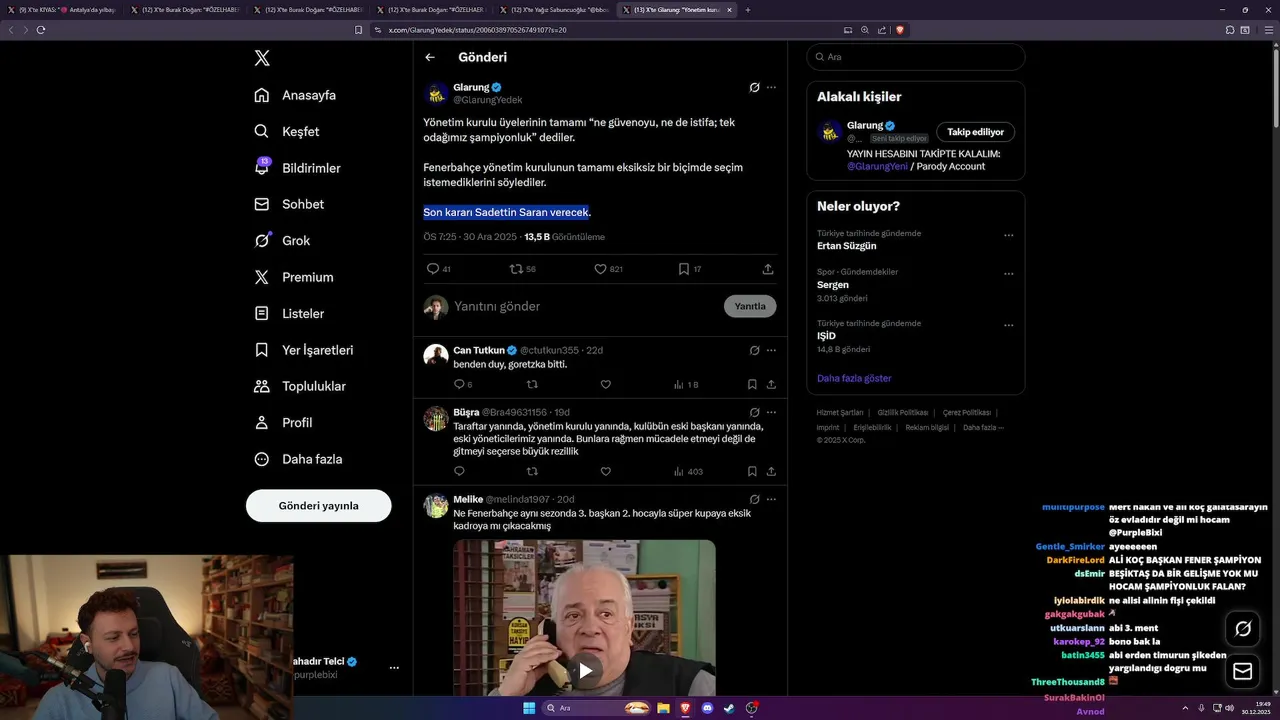Image resolution: width=1280 pixels, height=720 pixels.
Task: Like Can Tutkun's reply
Action: [x=605, y=384]
